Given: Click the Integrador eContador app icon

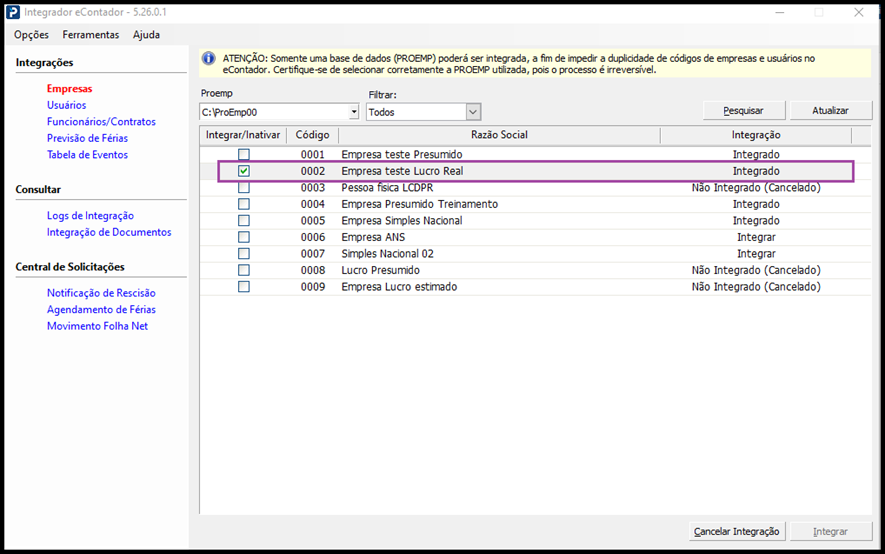Looking at the screenshot, I should tap(13, 13).
